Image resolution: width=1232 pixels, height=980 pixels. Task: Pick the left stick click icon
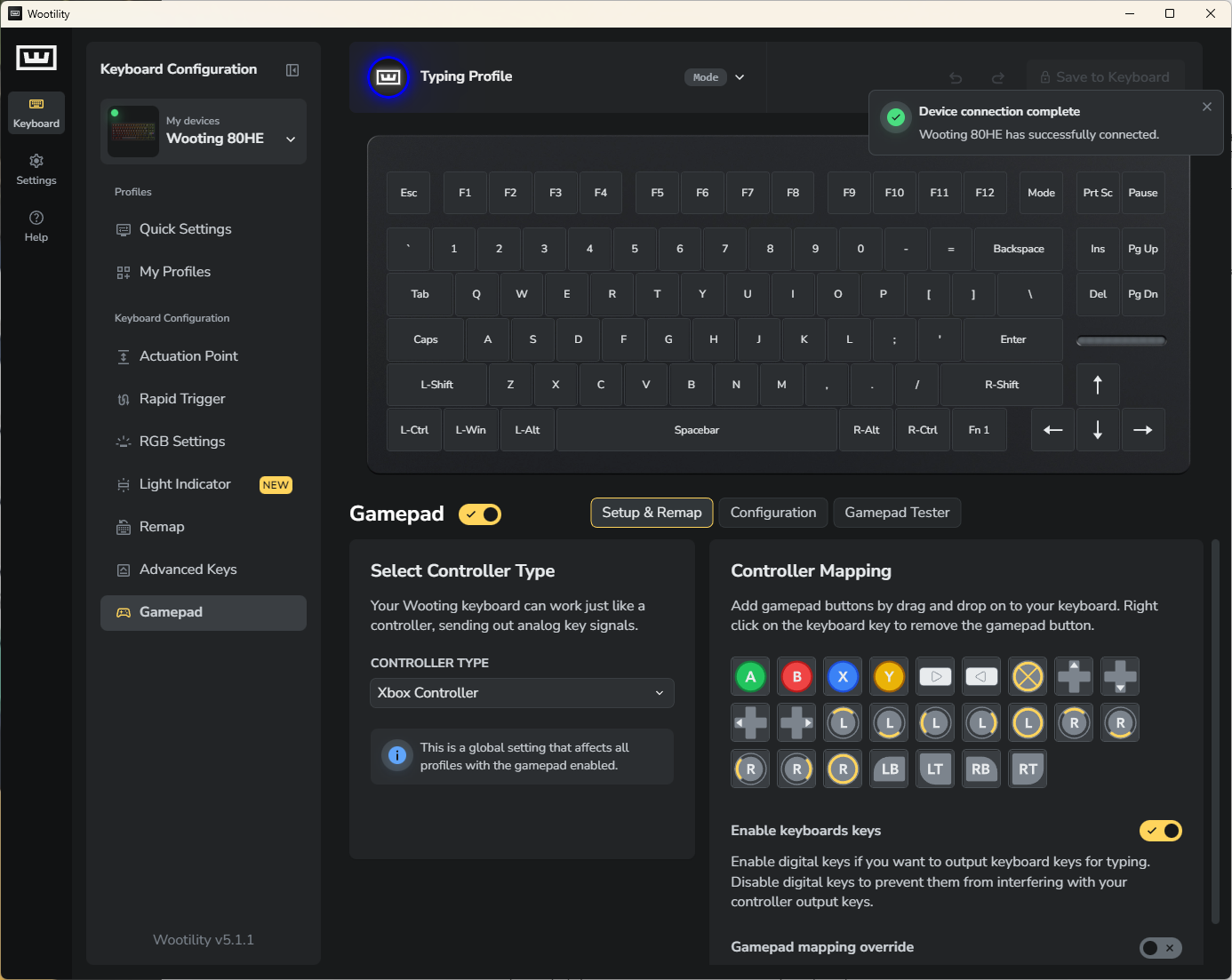click(x=1028, y=723)
